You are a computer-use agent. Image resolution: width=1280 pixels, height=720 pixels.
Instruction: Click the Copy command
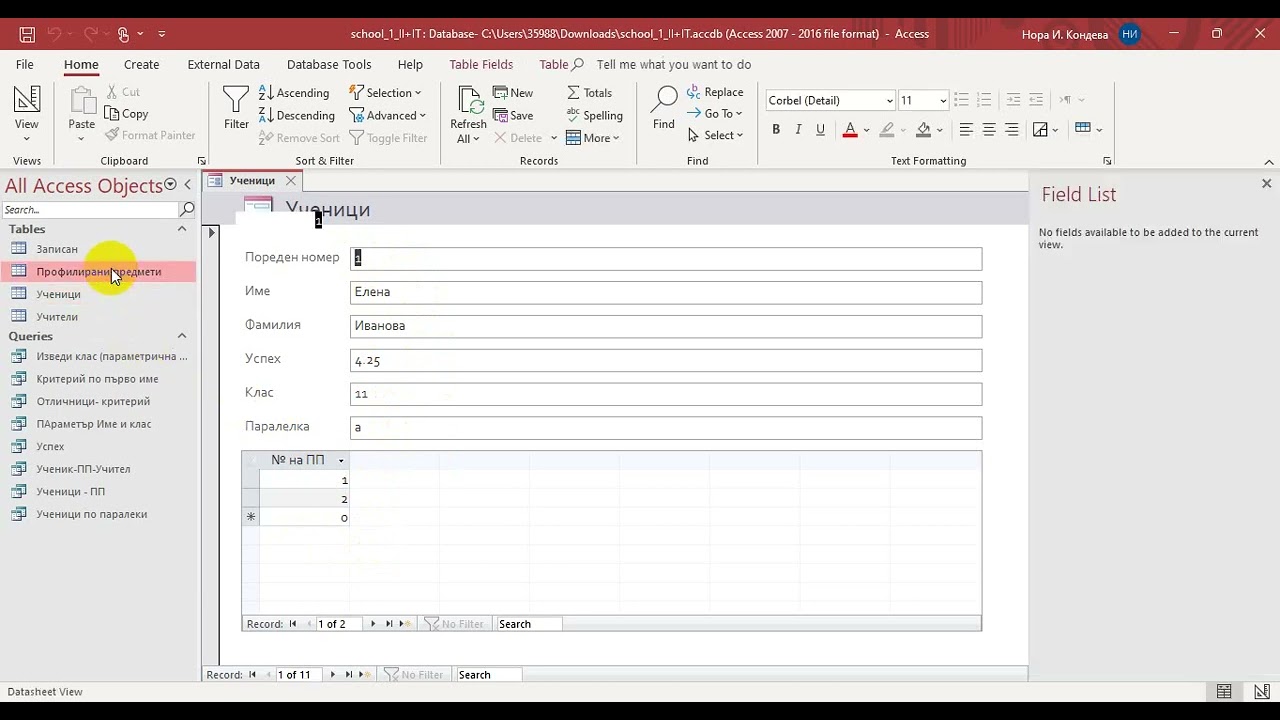tap(127, 114)
